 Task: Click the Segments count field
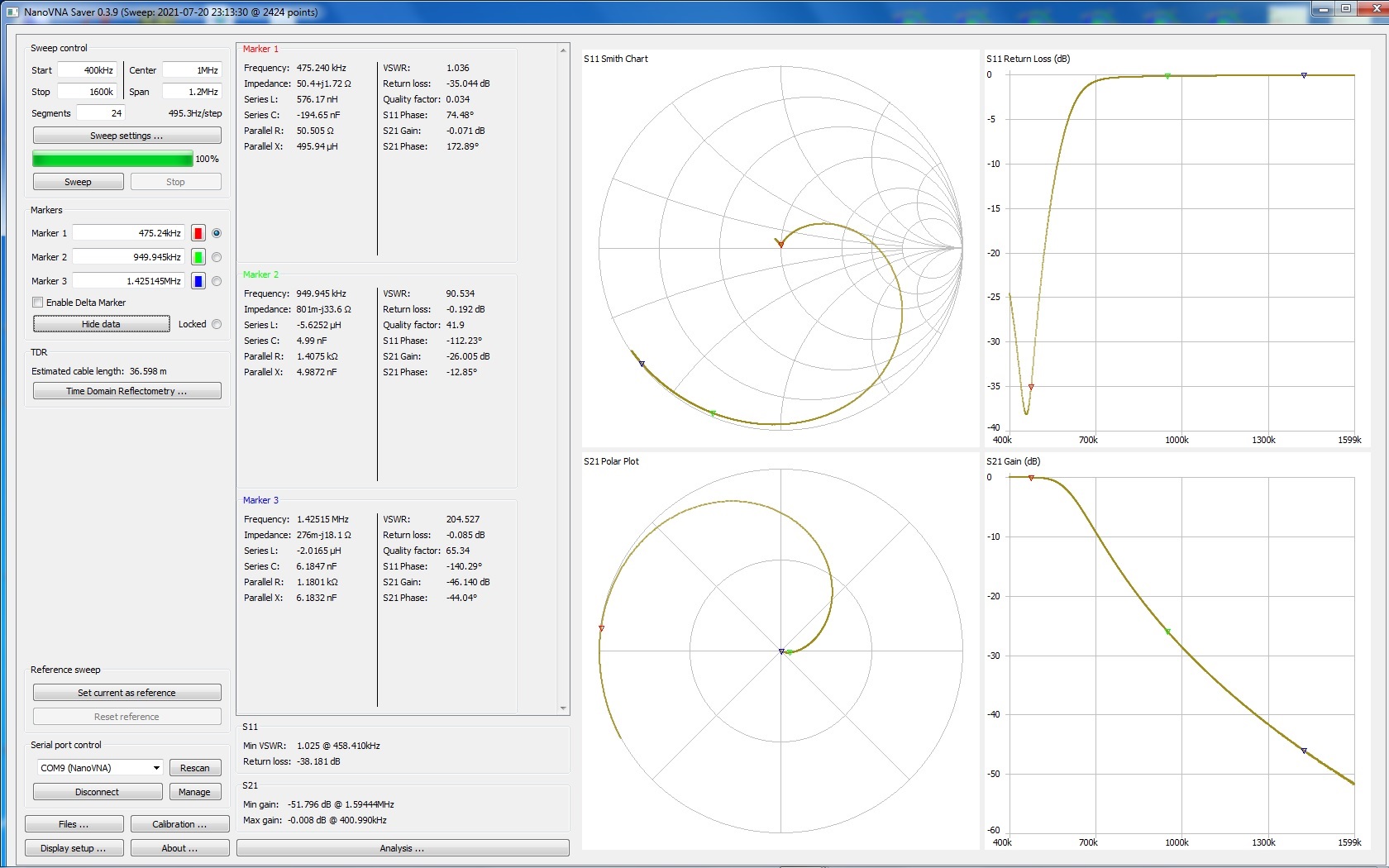[x=101, y=113]
